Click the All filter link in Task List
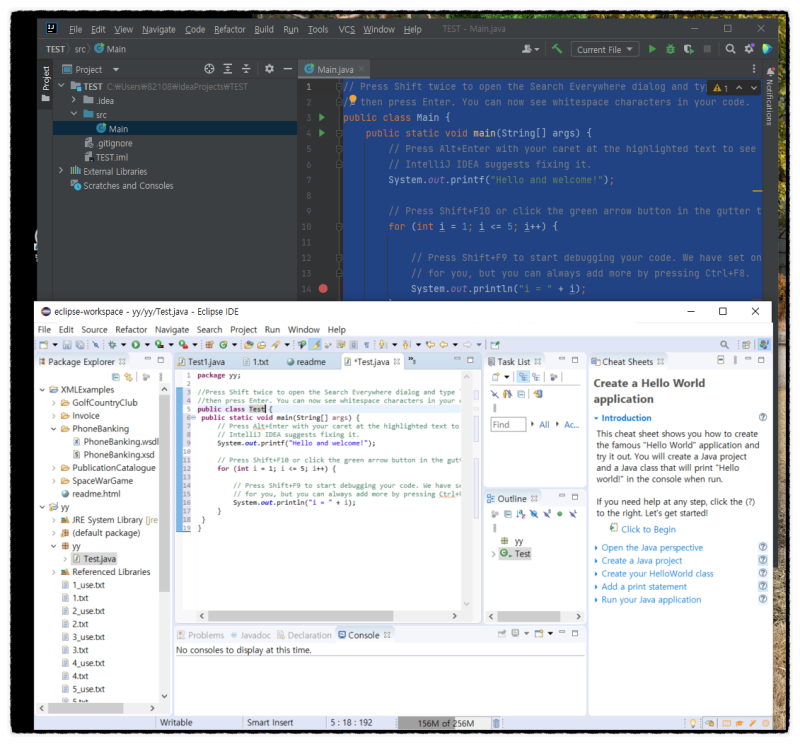800x744 pixels. click(x=544, y=425)
